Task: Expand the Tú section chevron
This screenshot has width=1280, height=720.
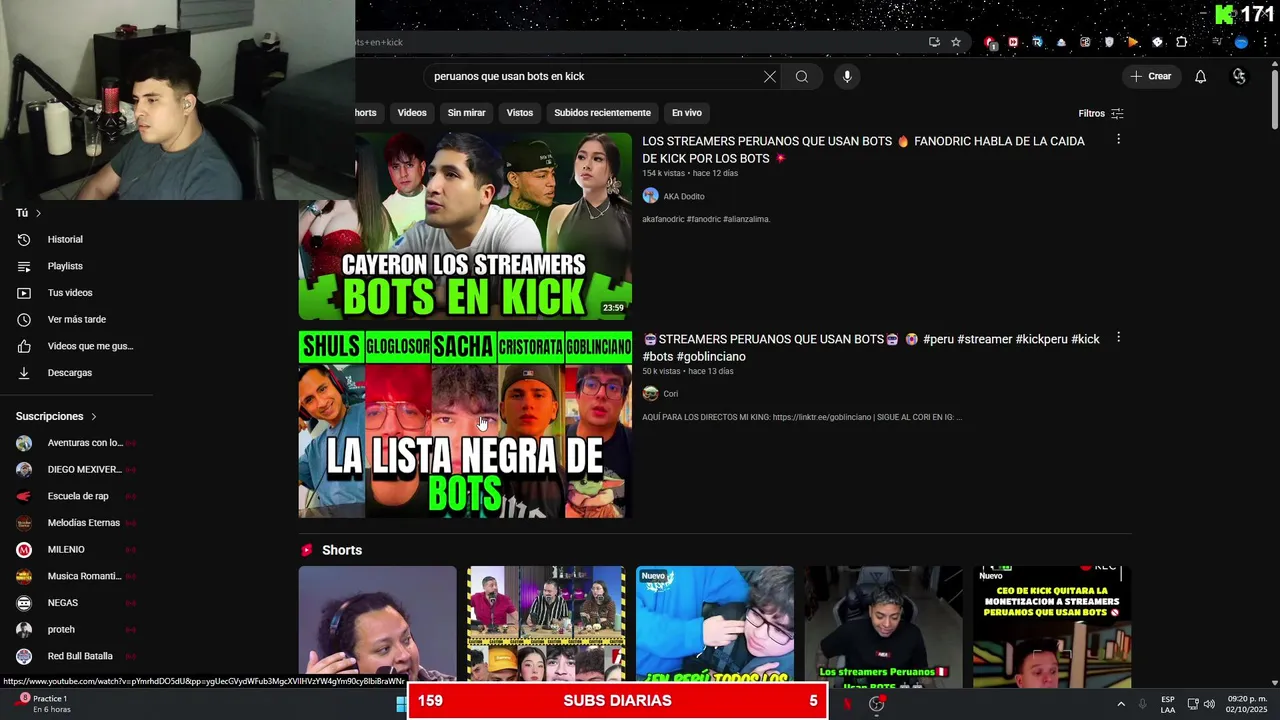Action: point(39,213)
